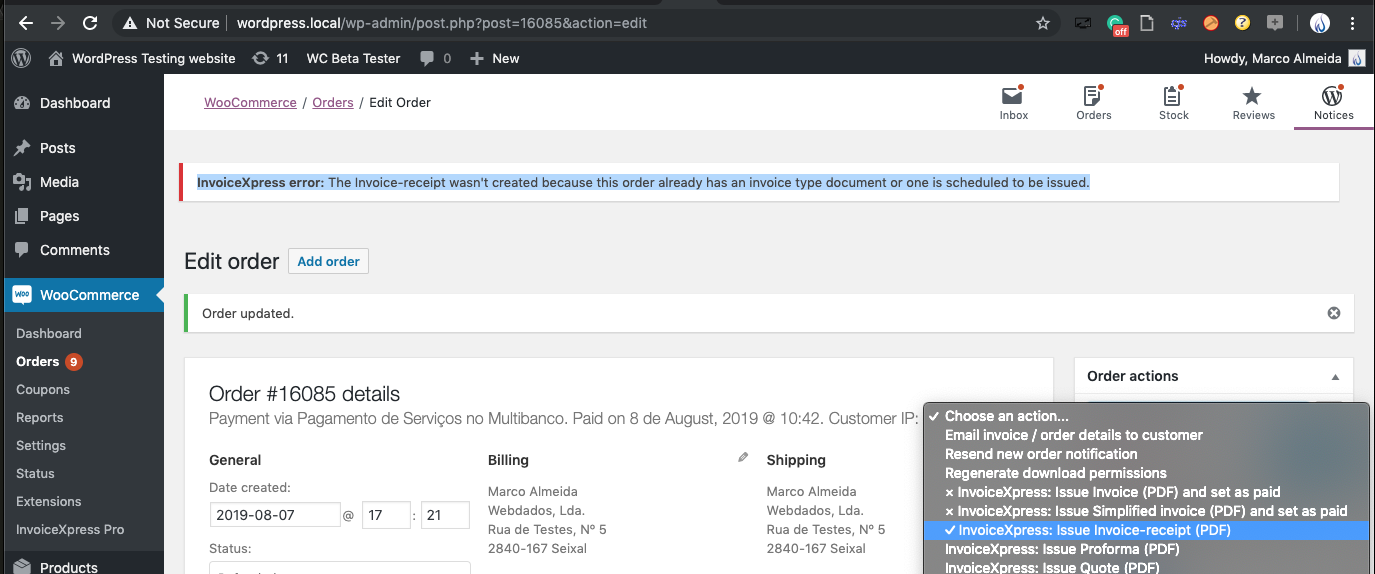The height and width of the screenshot is (574, 1375).
Task: Click the Not Secure site warning
Action: [x=171, y=23]
